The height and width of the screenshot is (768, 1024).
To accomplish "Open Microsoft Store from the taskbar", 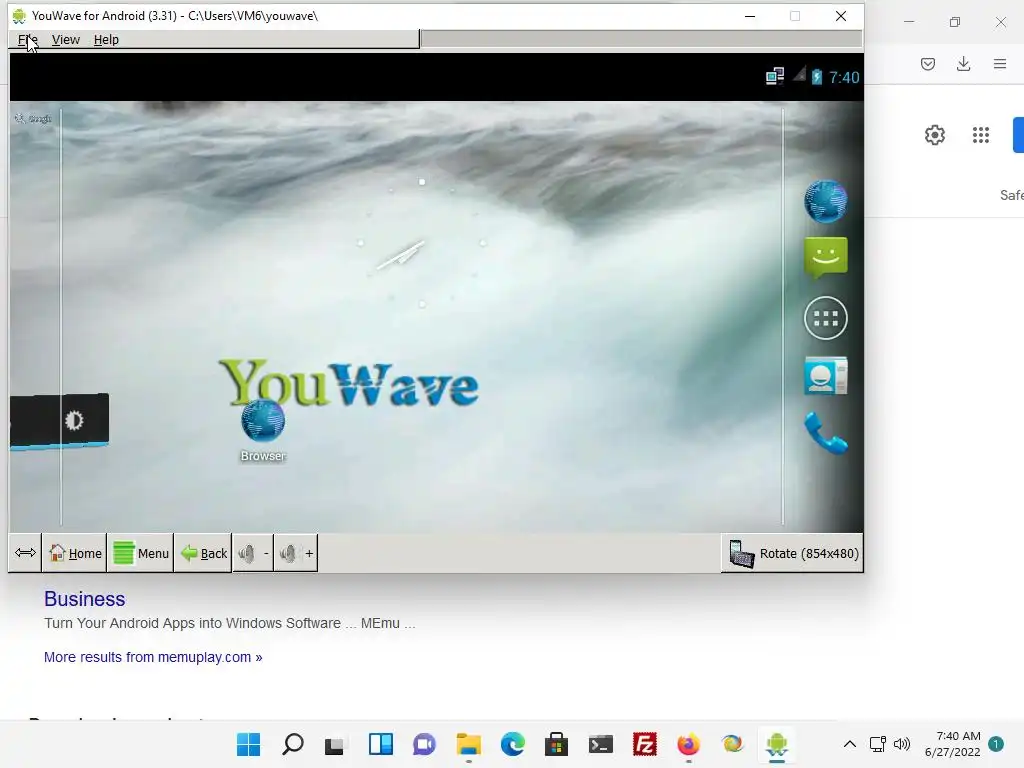I will [556, 744].
